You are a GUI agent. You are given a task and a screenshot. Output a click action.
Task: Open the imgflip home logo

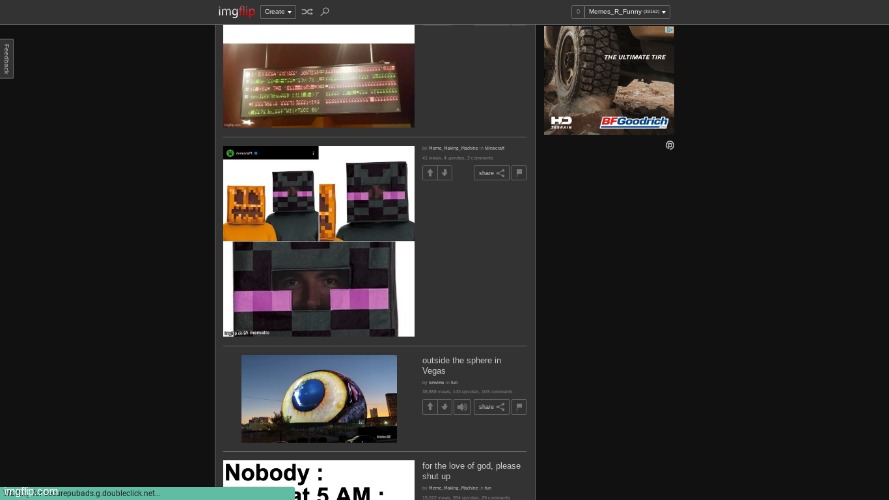coord(236,11)
